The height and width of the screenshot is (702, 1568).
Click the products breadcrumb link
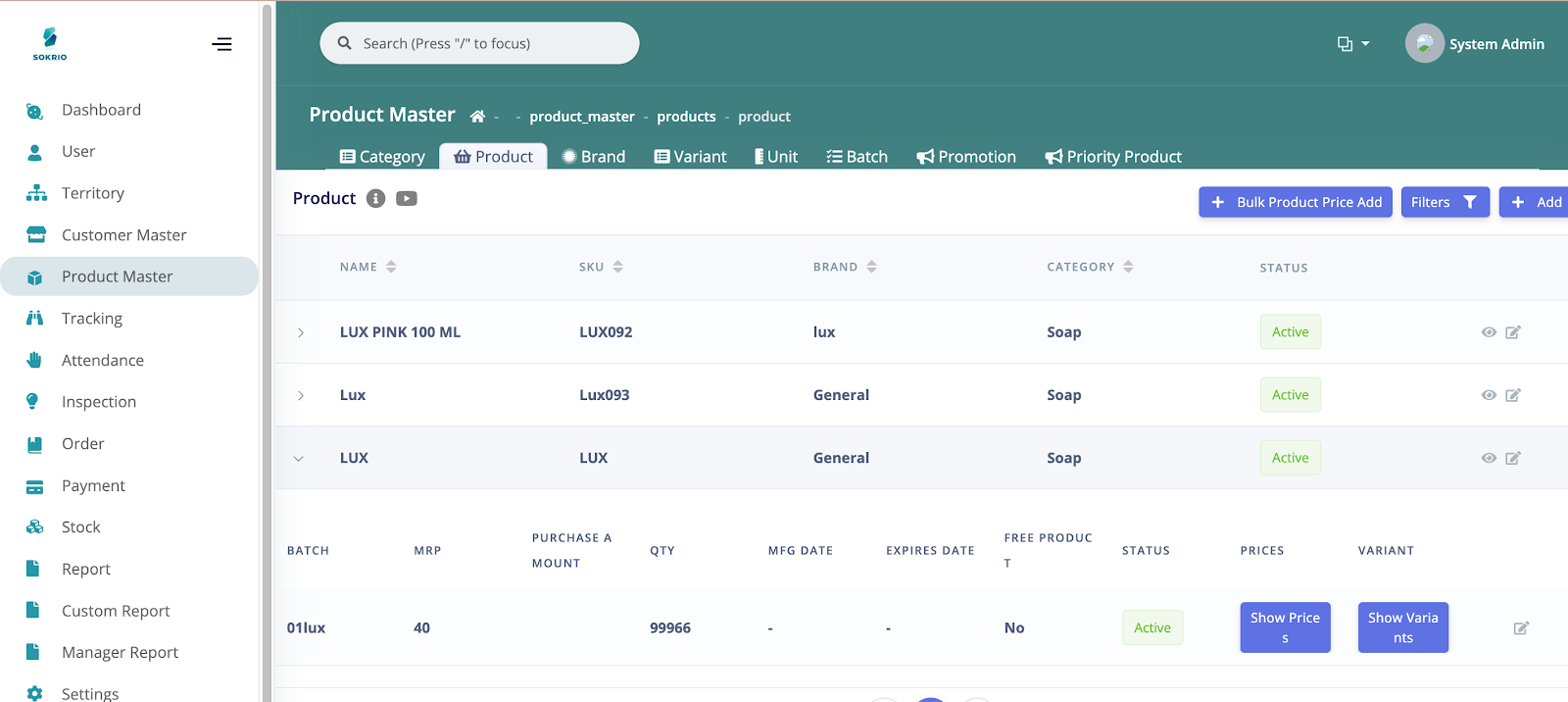click(686, 117)
